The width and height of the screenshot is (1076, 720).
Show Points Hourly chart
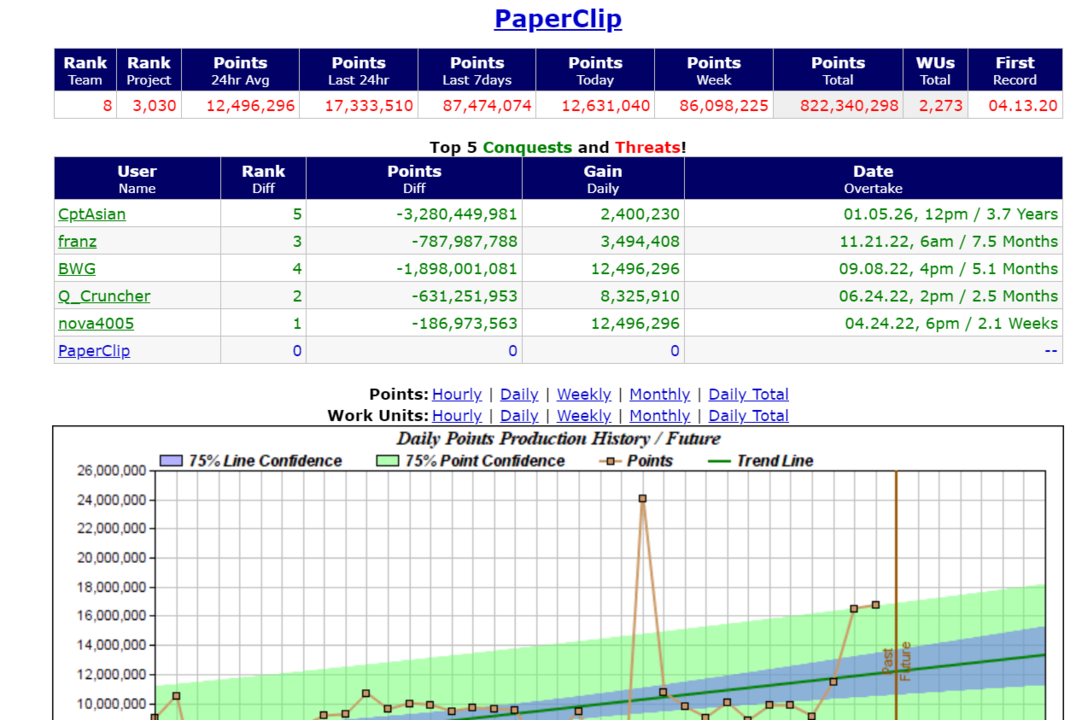coord(456,394)
